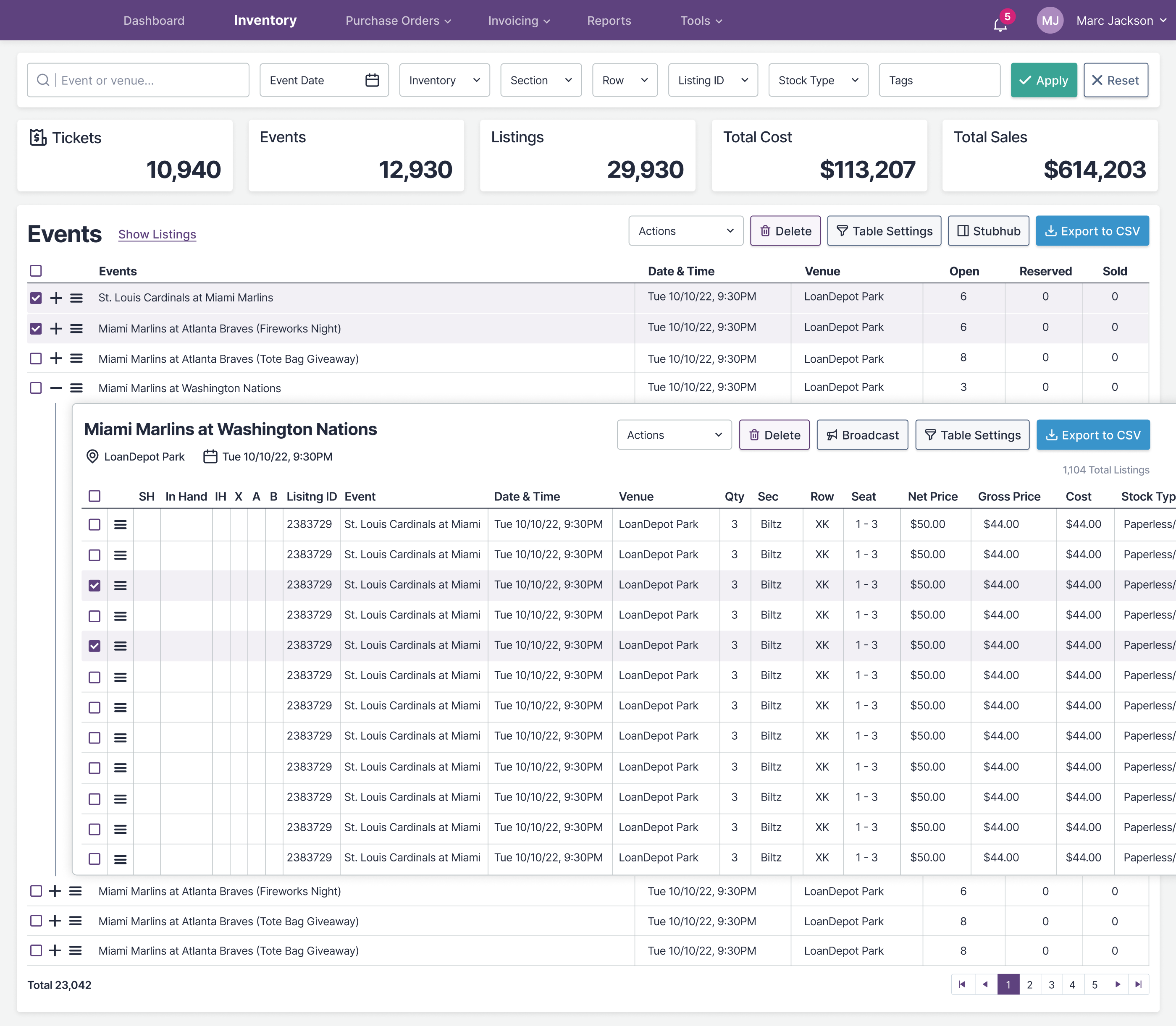Click the calendar icon in Event Date
Image resolution: width=1176 pixels, height=1026 pixels.
[x=372, y=80]
